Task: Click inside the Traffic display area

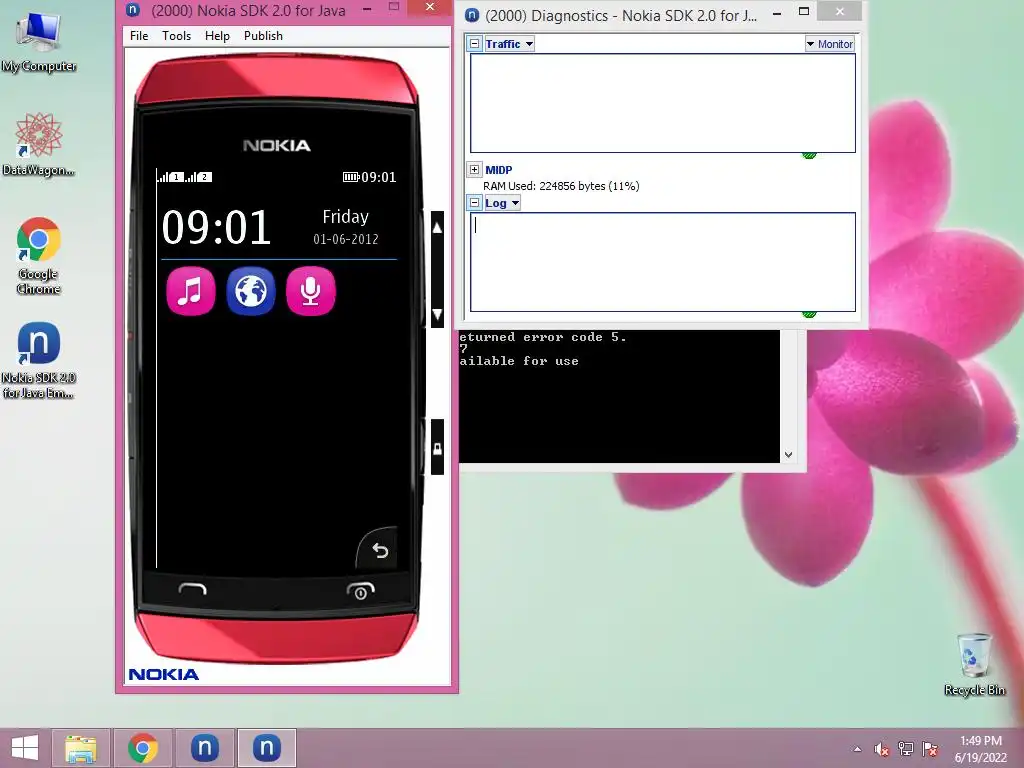Action: point(663,103)
